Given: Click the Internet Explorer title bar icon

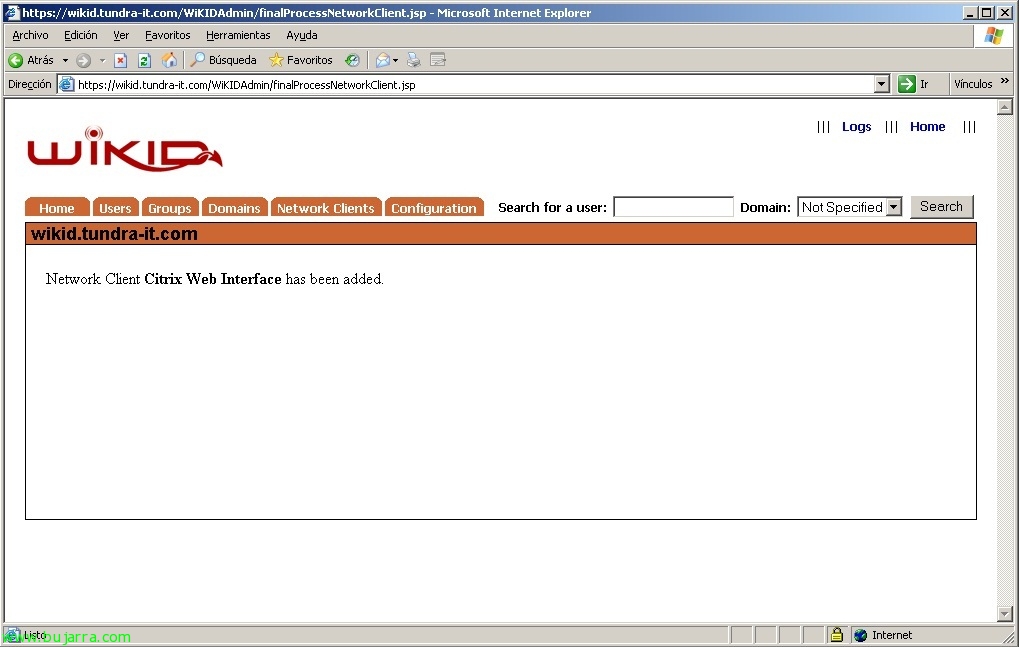Looking at the screenshot, I should pos(12,12).
